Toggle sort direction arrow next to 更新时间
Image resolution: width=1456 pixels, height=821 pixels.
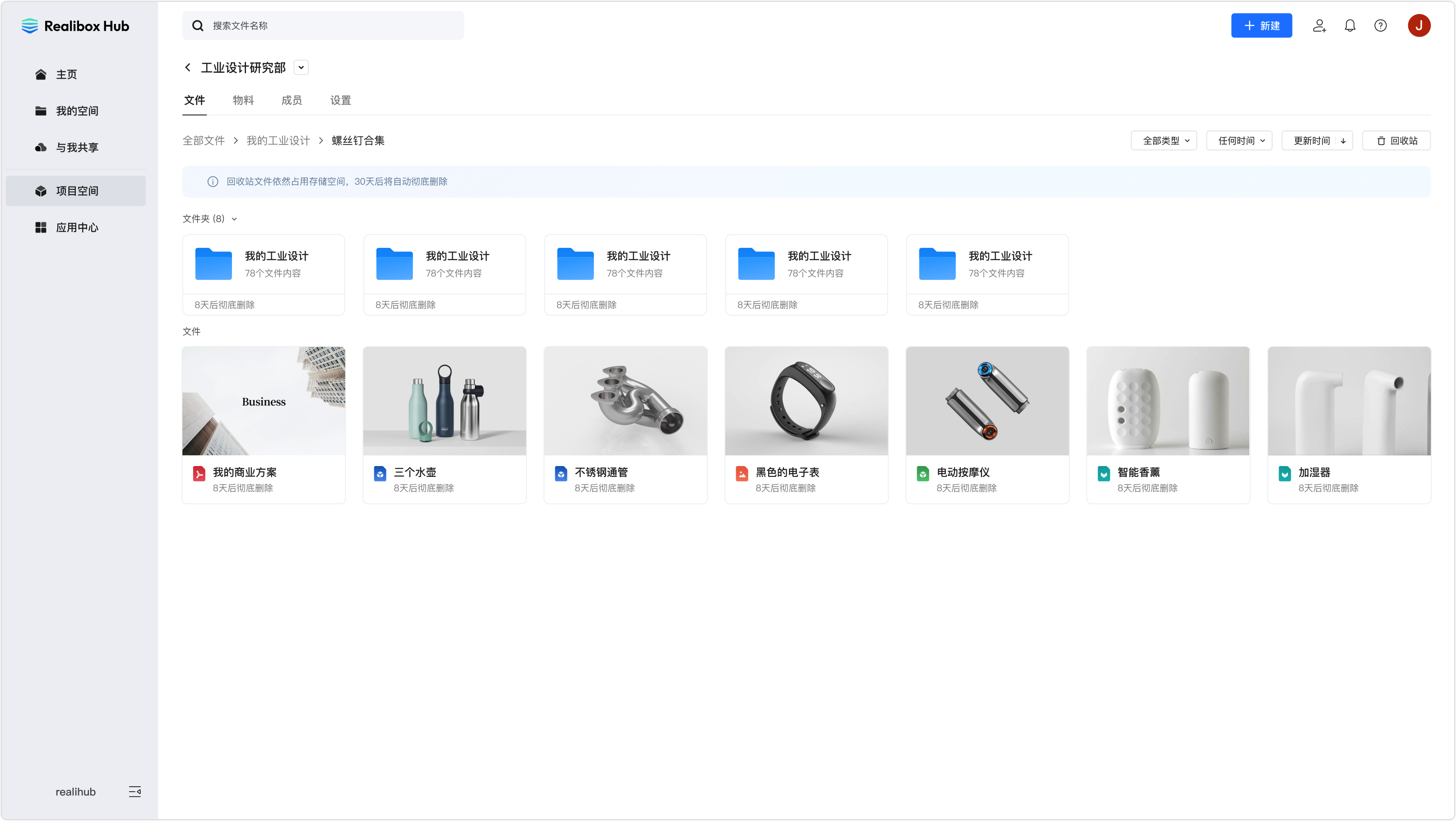(x=1343, y=141)
